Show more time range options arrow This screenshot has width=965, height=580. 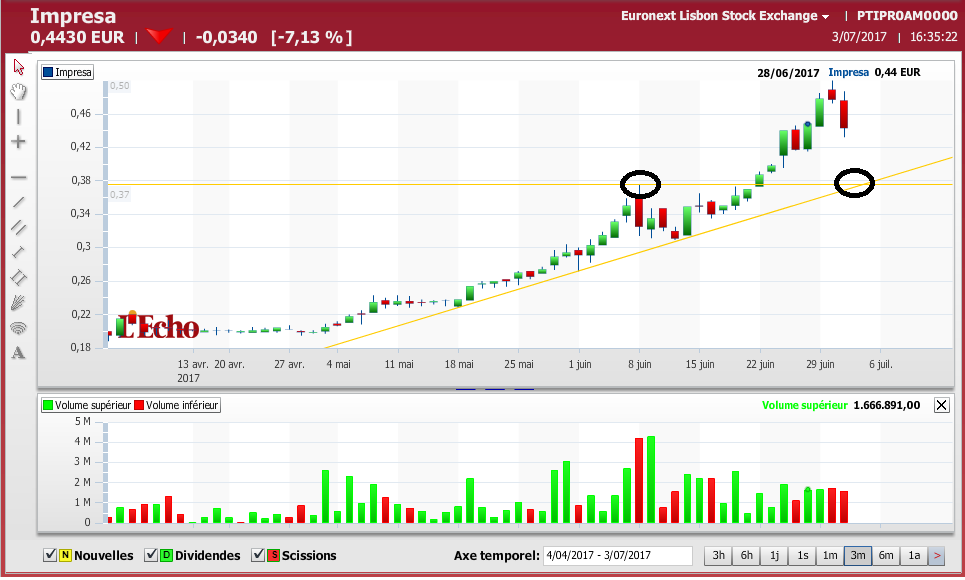(937, 555)
